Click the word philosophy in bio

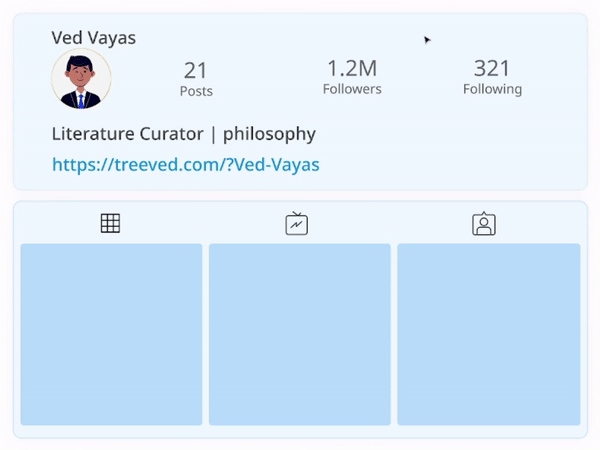269,135
